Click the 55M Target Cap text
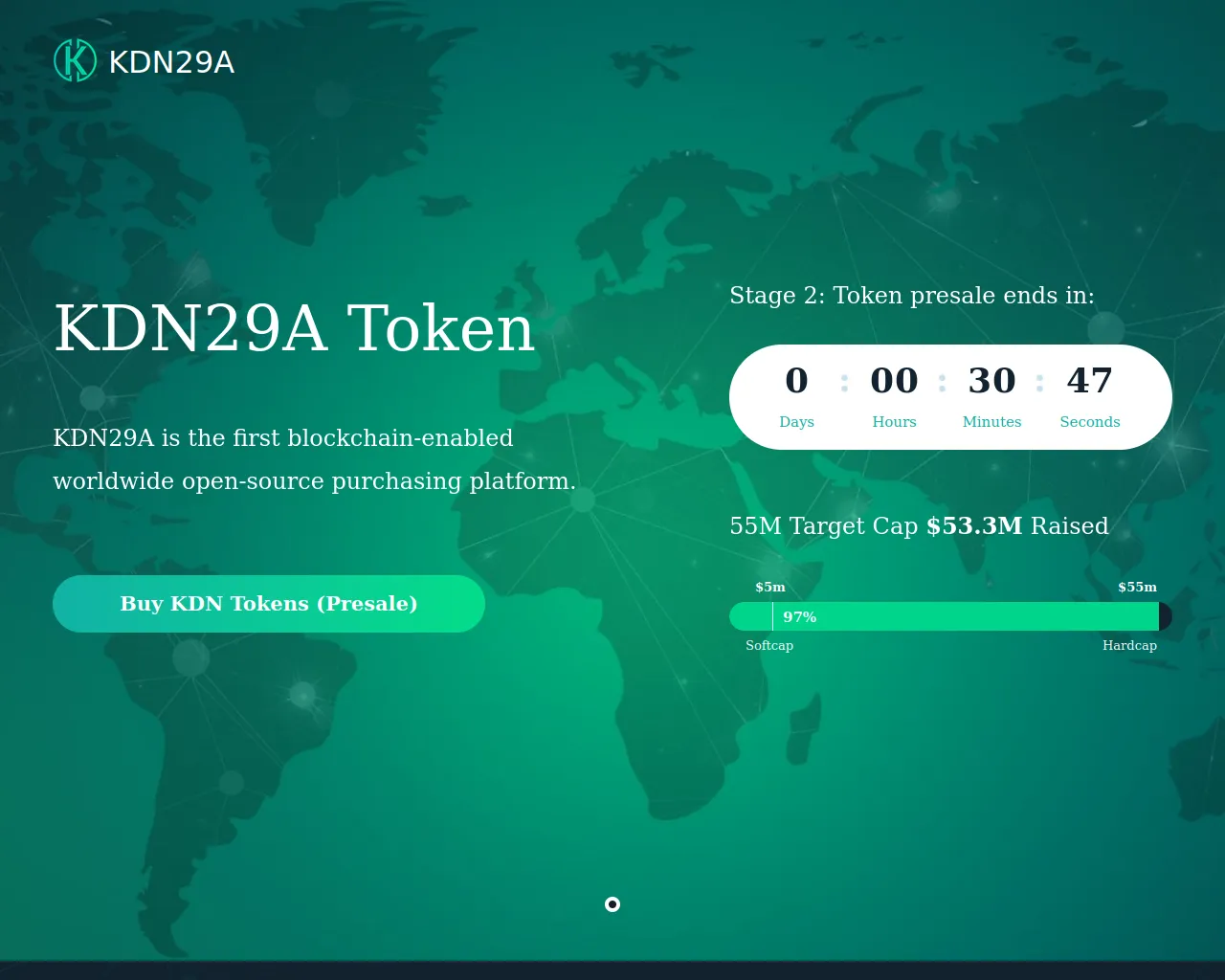The width and height of the screenshot is (1225, 980). 823,526
